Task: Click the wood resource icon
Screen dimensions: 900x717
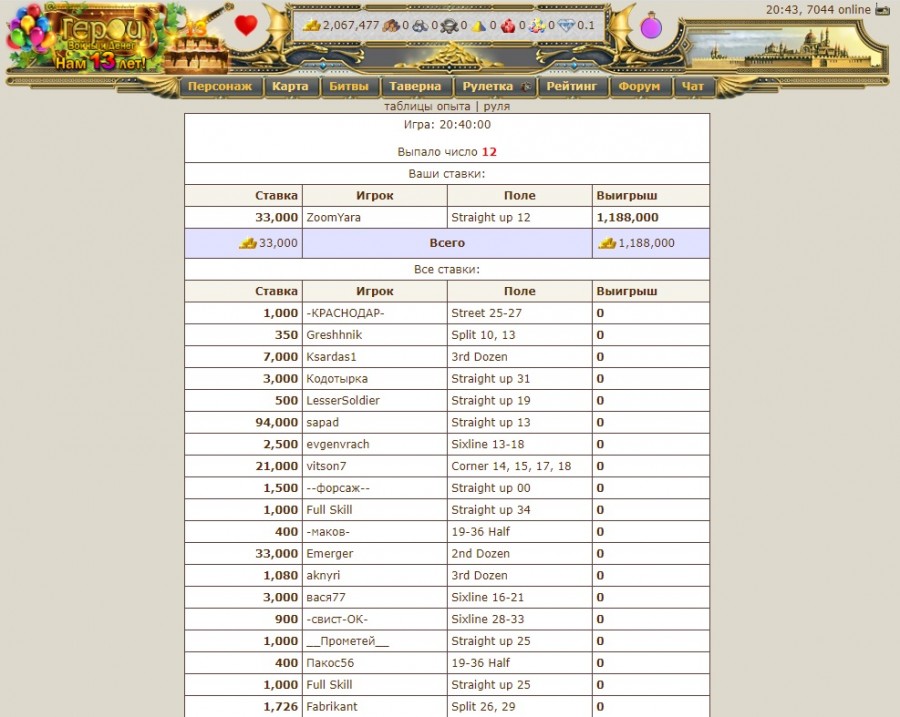Action: pyautogui.click(x=391, y=25)
